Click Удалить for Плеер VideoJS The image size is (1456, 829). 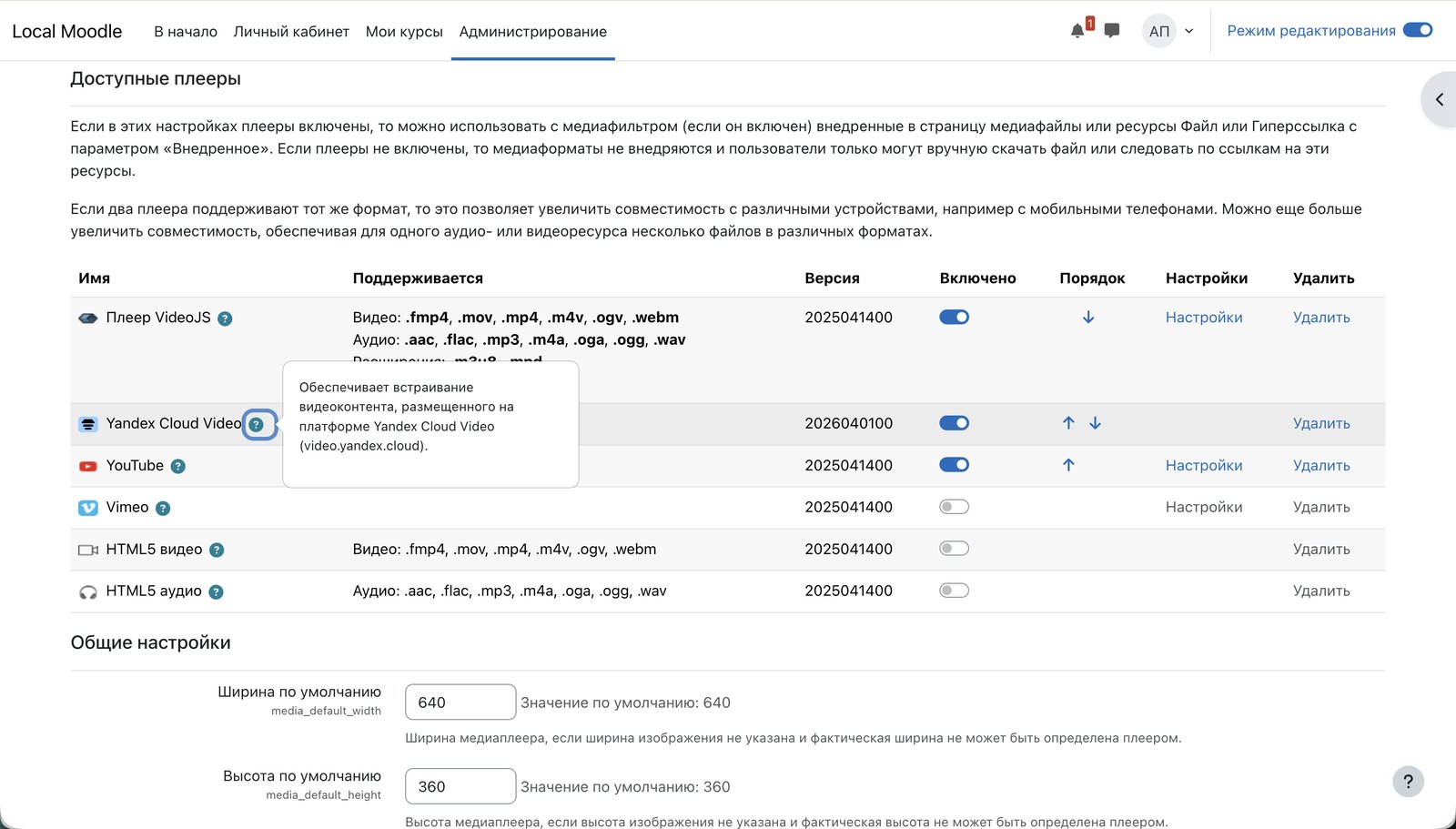click(1321, 317)
